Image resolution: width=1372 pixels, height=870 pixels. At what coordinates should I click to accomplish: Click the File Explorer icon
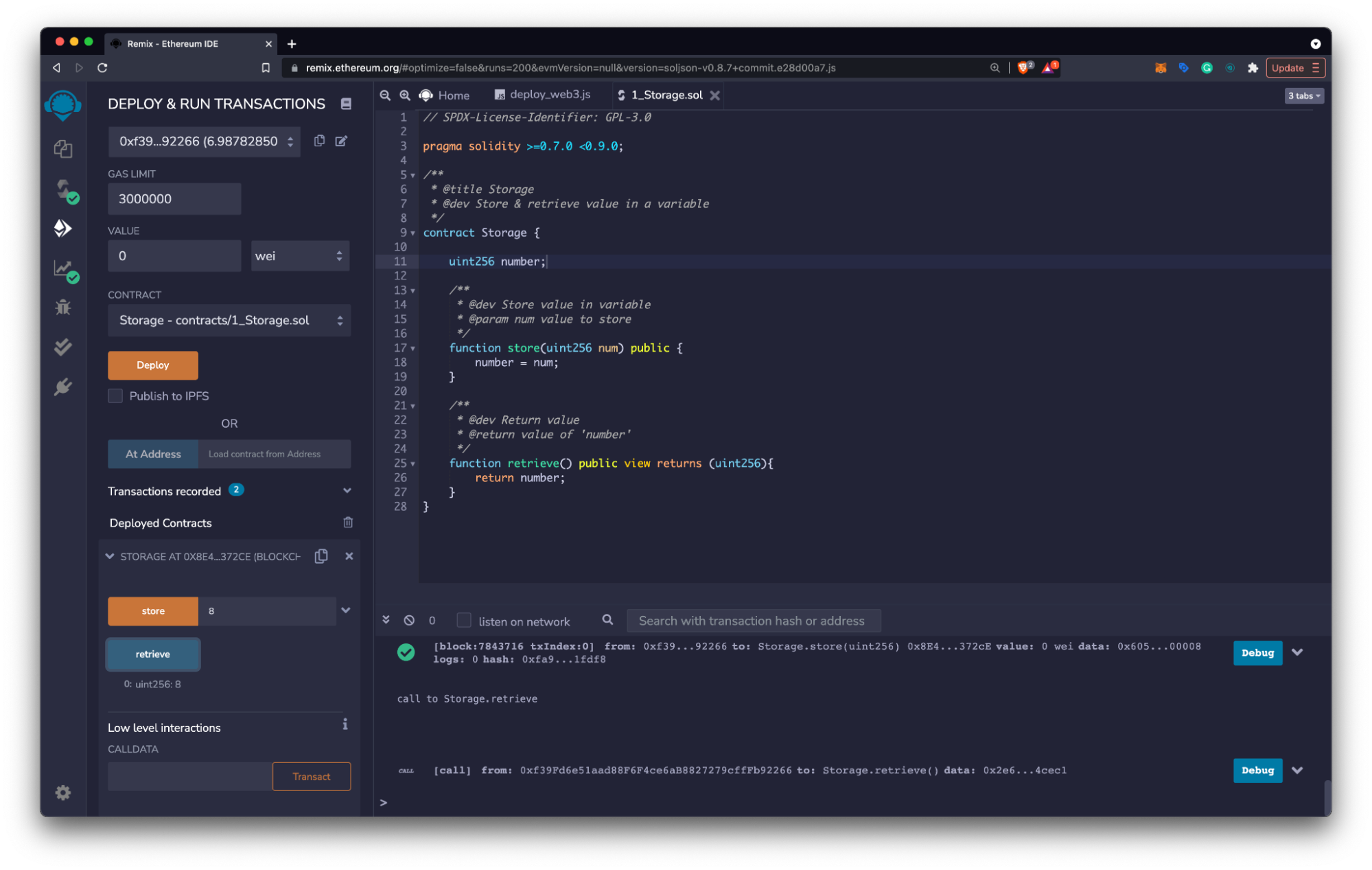click(x=63, y=148)
